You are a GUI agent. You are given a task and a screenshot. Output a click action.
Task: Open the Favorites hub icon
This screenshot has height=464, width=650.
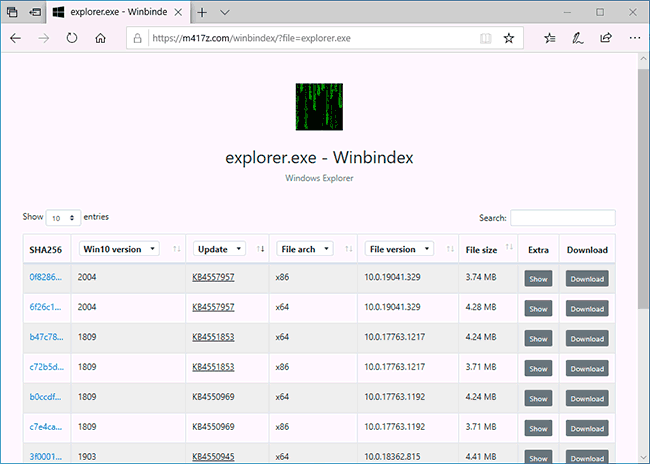[x=550, y=39]
